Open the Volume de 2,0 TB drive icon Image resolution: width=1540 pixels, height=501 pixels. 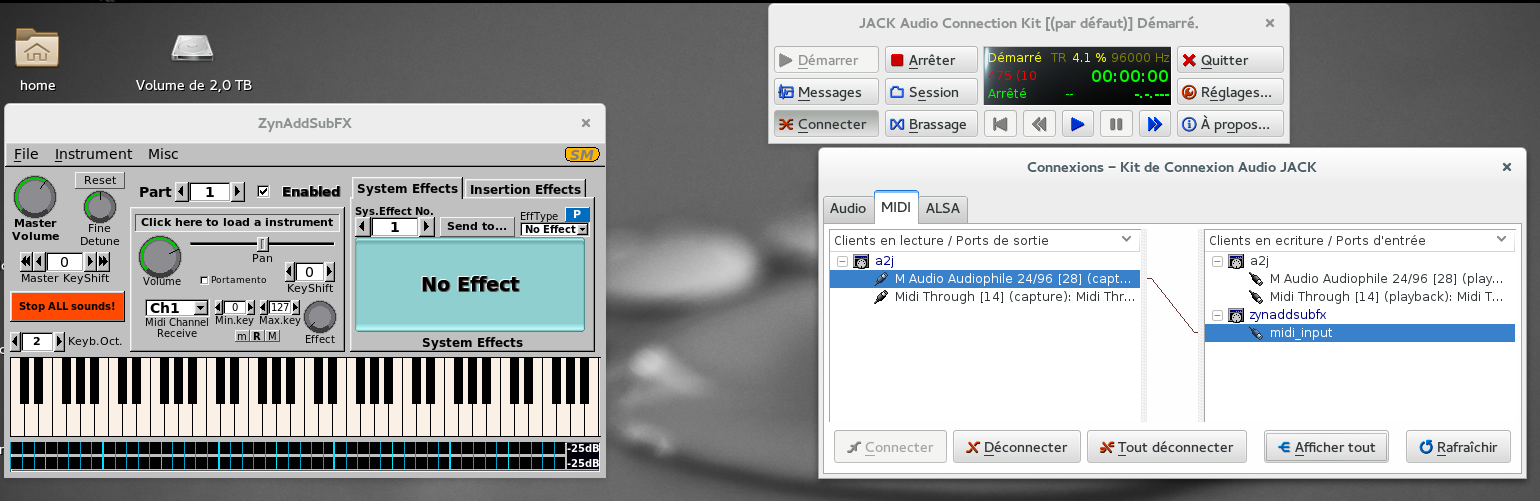193,47
